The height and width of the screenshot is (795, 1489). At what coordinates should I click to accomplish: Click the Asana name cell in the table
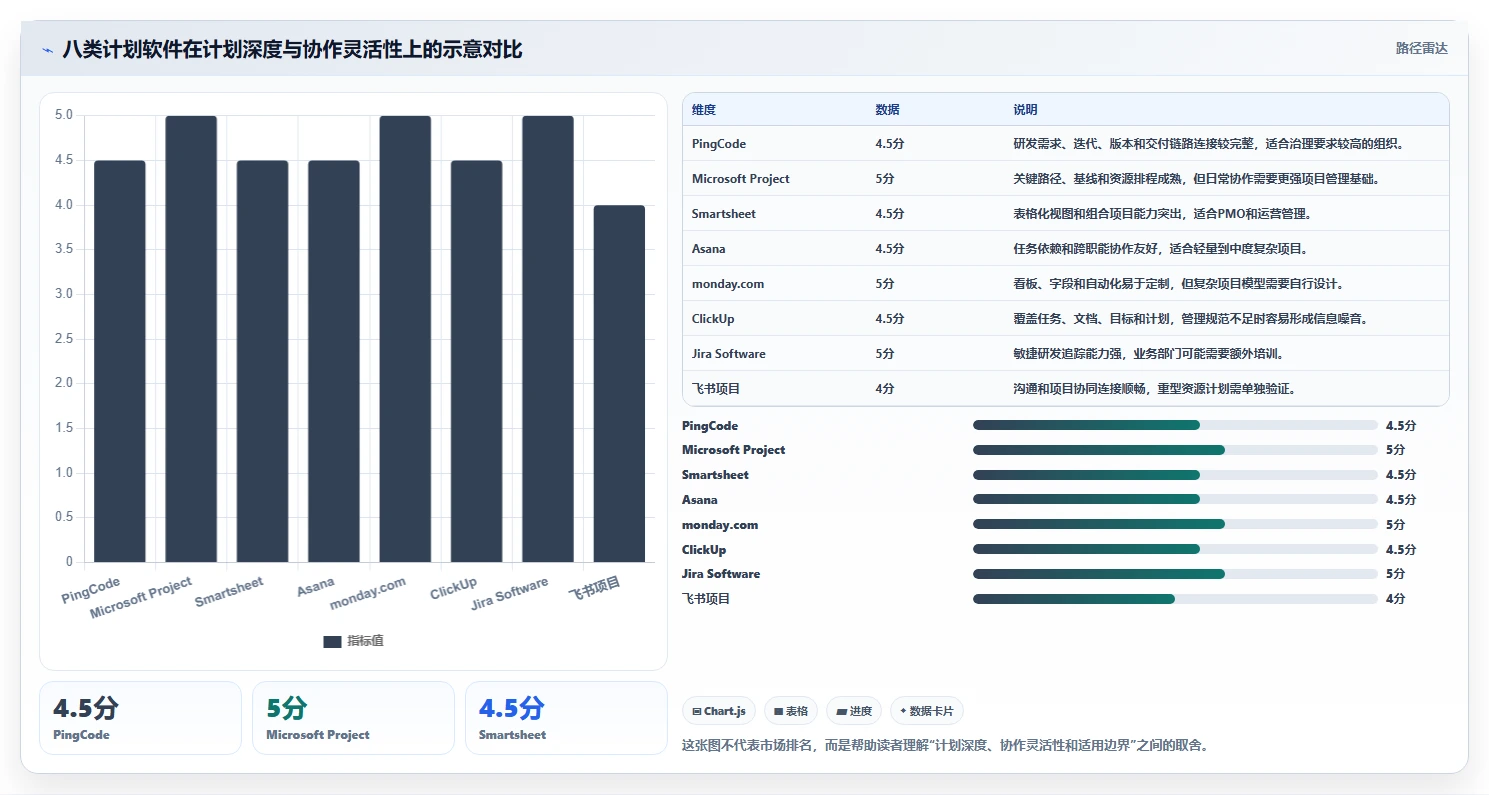tap(709, 249)
